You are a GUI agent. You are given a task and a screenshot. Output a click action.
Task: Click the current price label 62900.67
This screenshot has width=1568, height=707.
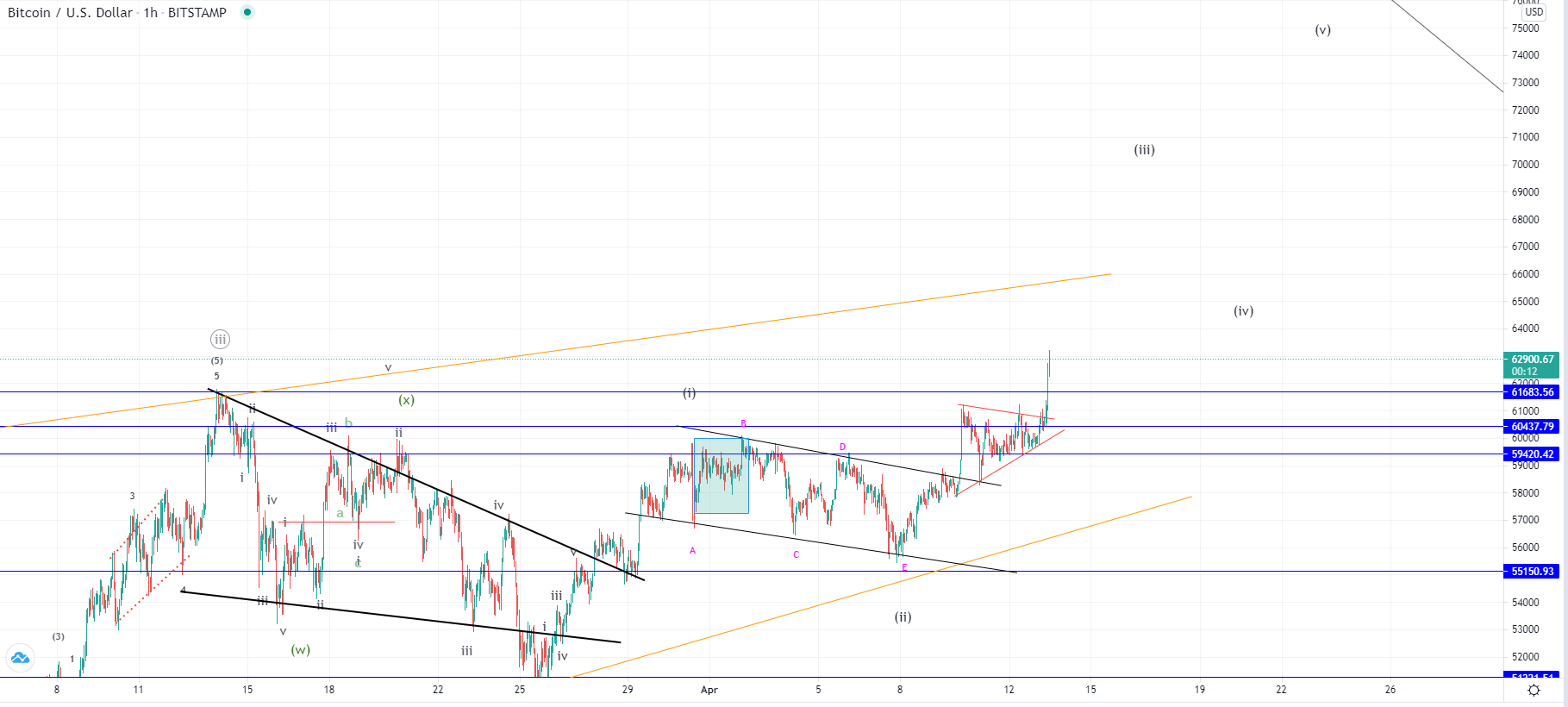[x=1532, y=360]
